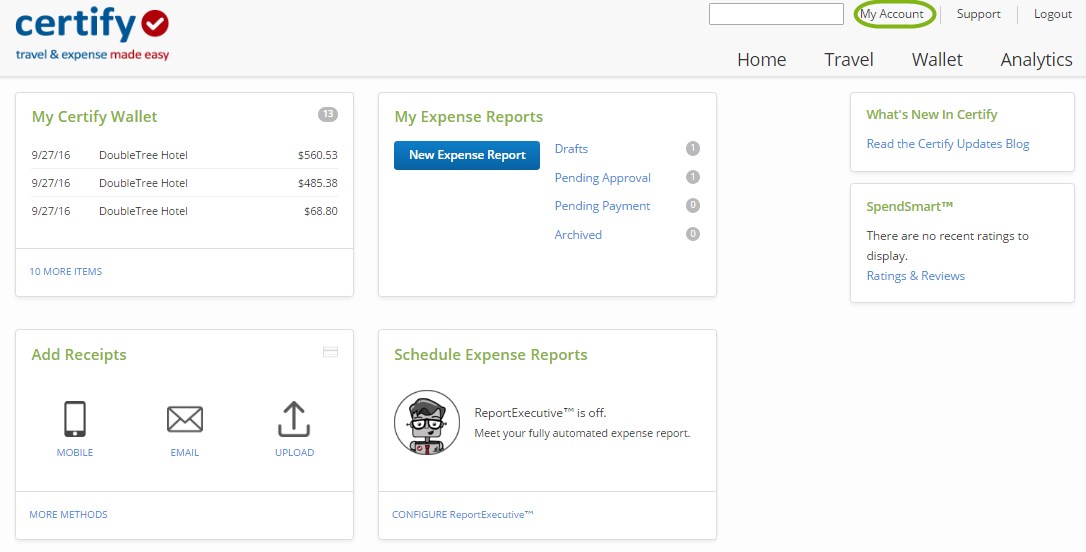1086x552 pixels.
Task: Click the ReportExecutive robot avatar
Action: click(427, 422)
